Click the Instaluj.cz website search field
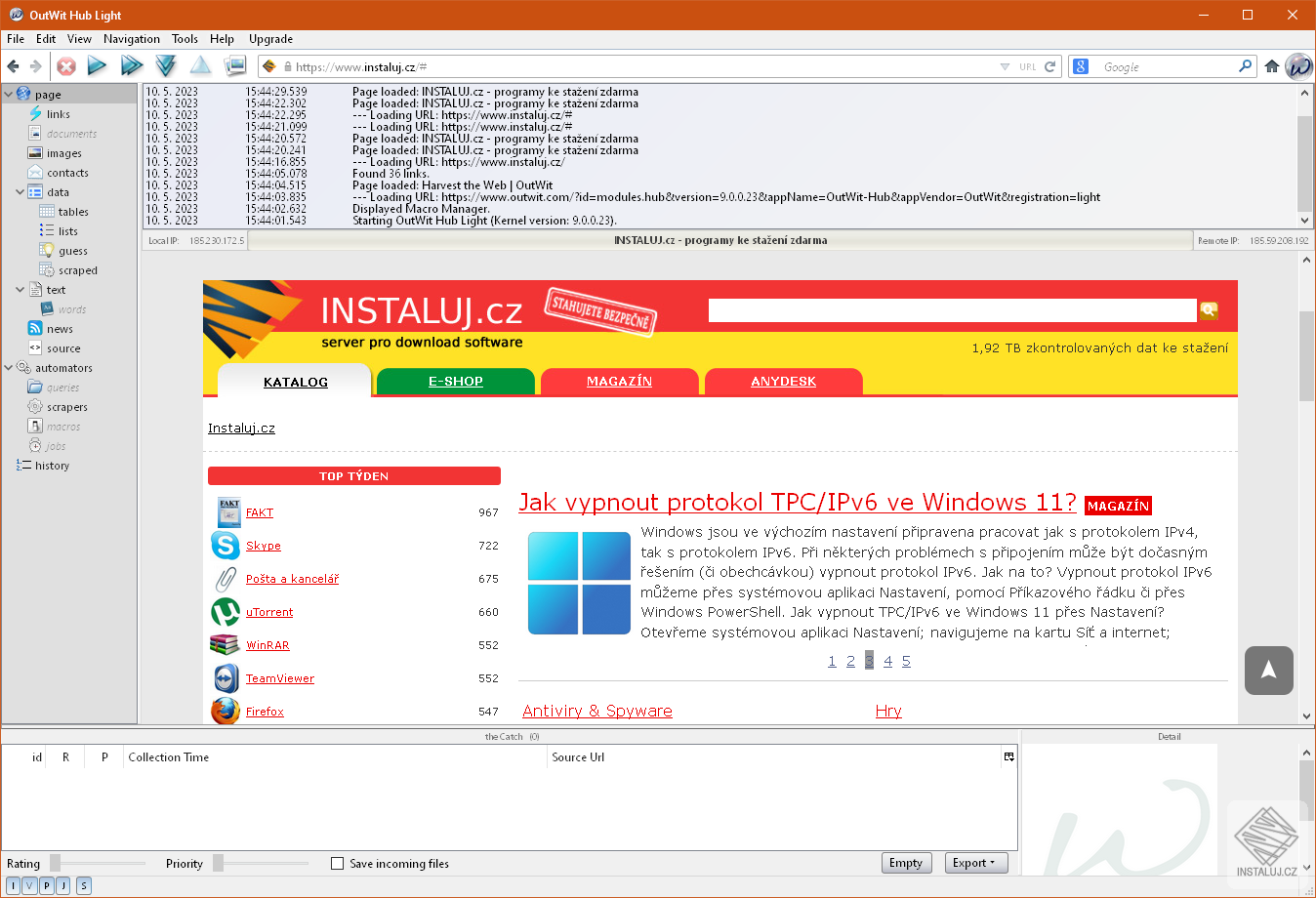This screenshot has height=898, width=1316. (953, 310)
